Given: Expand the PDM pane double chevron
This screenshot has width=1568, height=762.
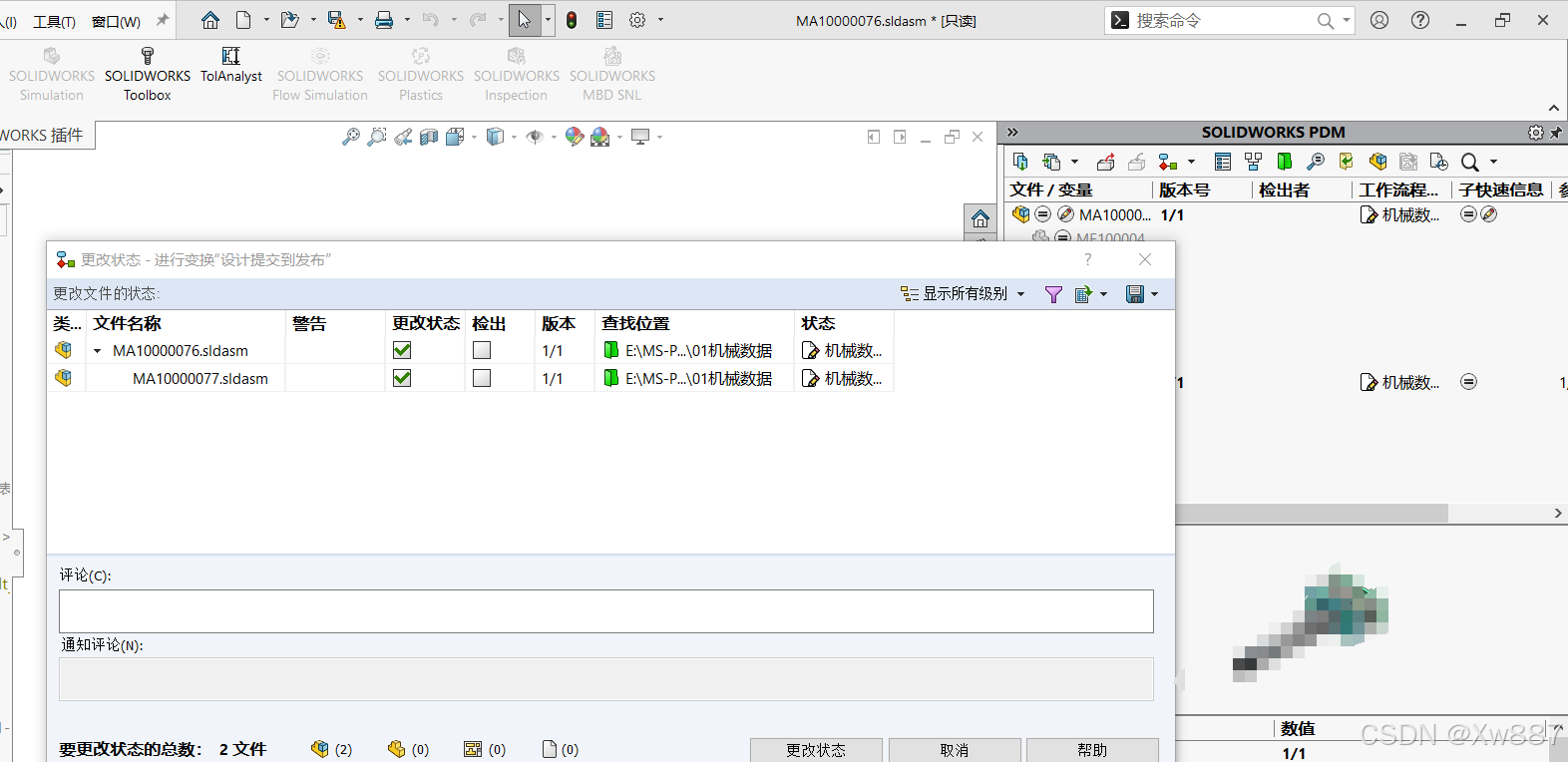Looking at the screenshot, I should tap(1012, 132).
